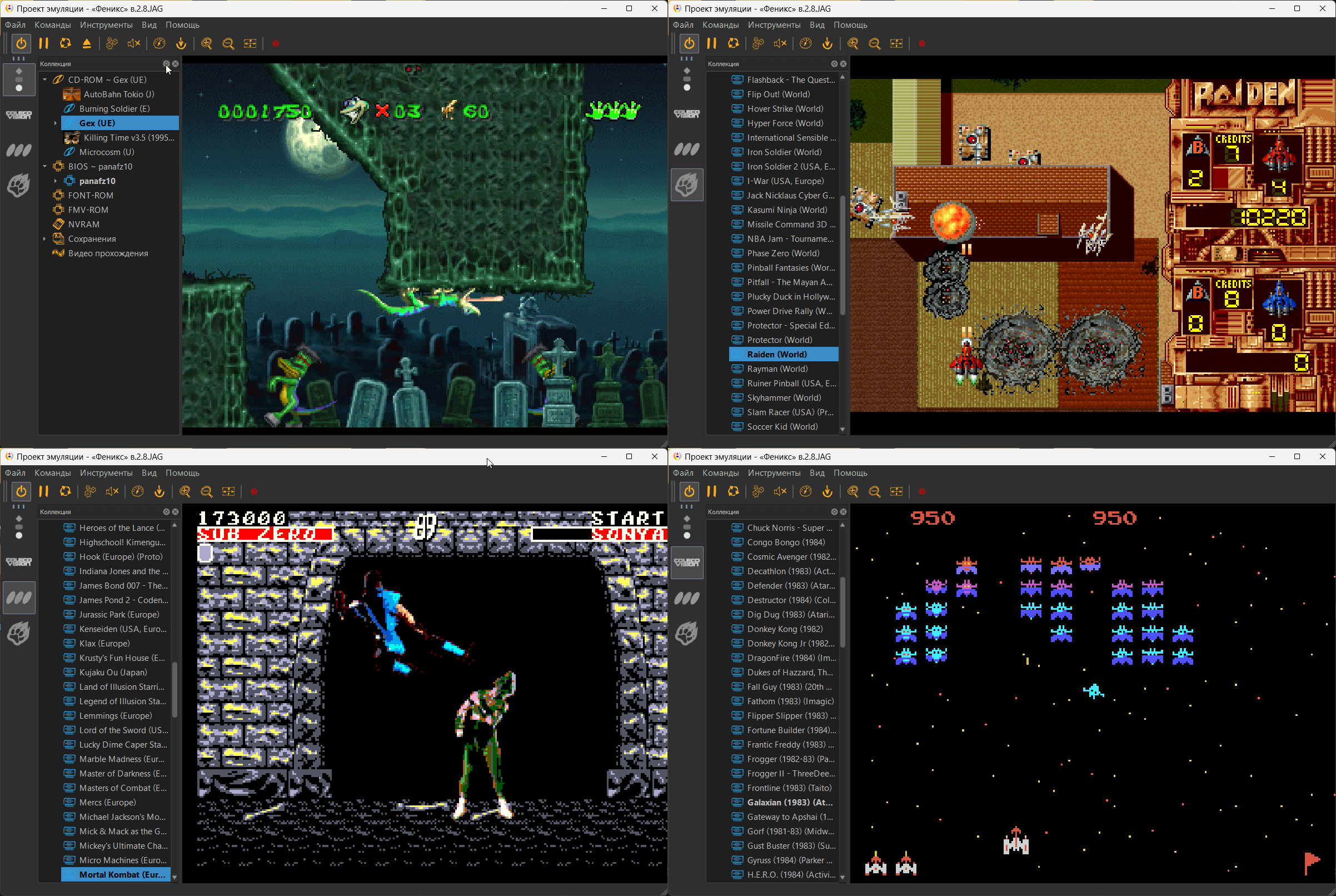Viewport: 1336px width, 896px height.
Task: Open the Инструменты menu in the Mortal Kombat window
Action: pyautogui.click(x=106, y=473)
